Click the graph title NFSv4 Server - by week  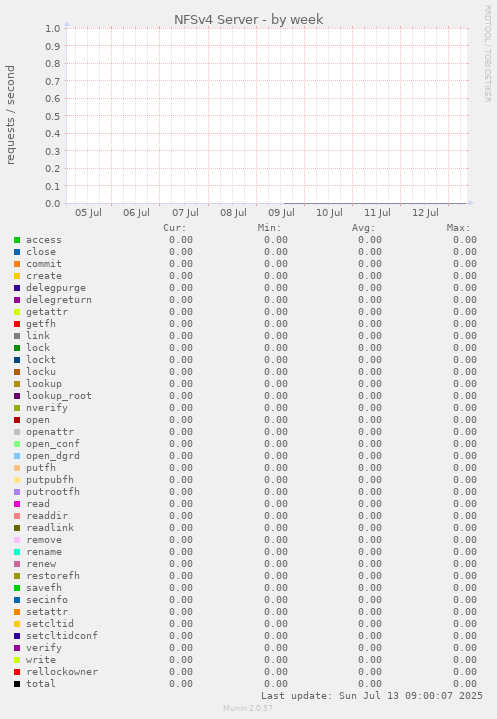248,20
